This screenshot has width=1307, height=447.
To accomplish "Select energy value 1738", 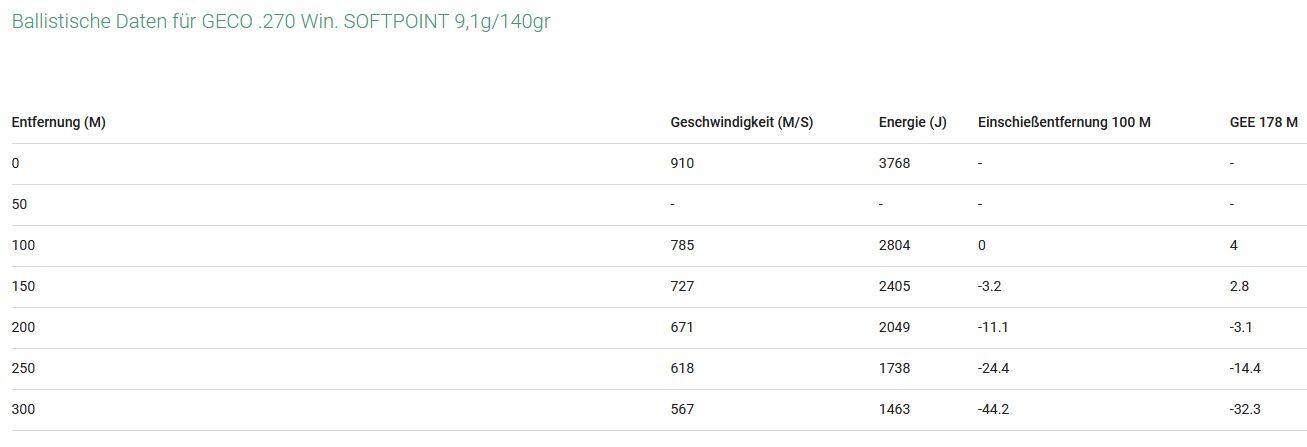I will point(894,368).
